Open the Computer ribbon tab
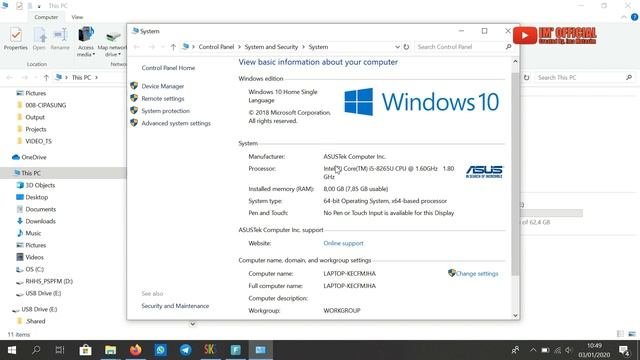 pyautogui.click(x=46, y=17)
